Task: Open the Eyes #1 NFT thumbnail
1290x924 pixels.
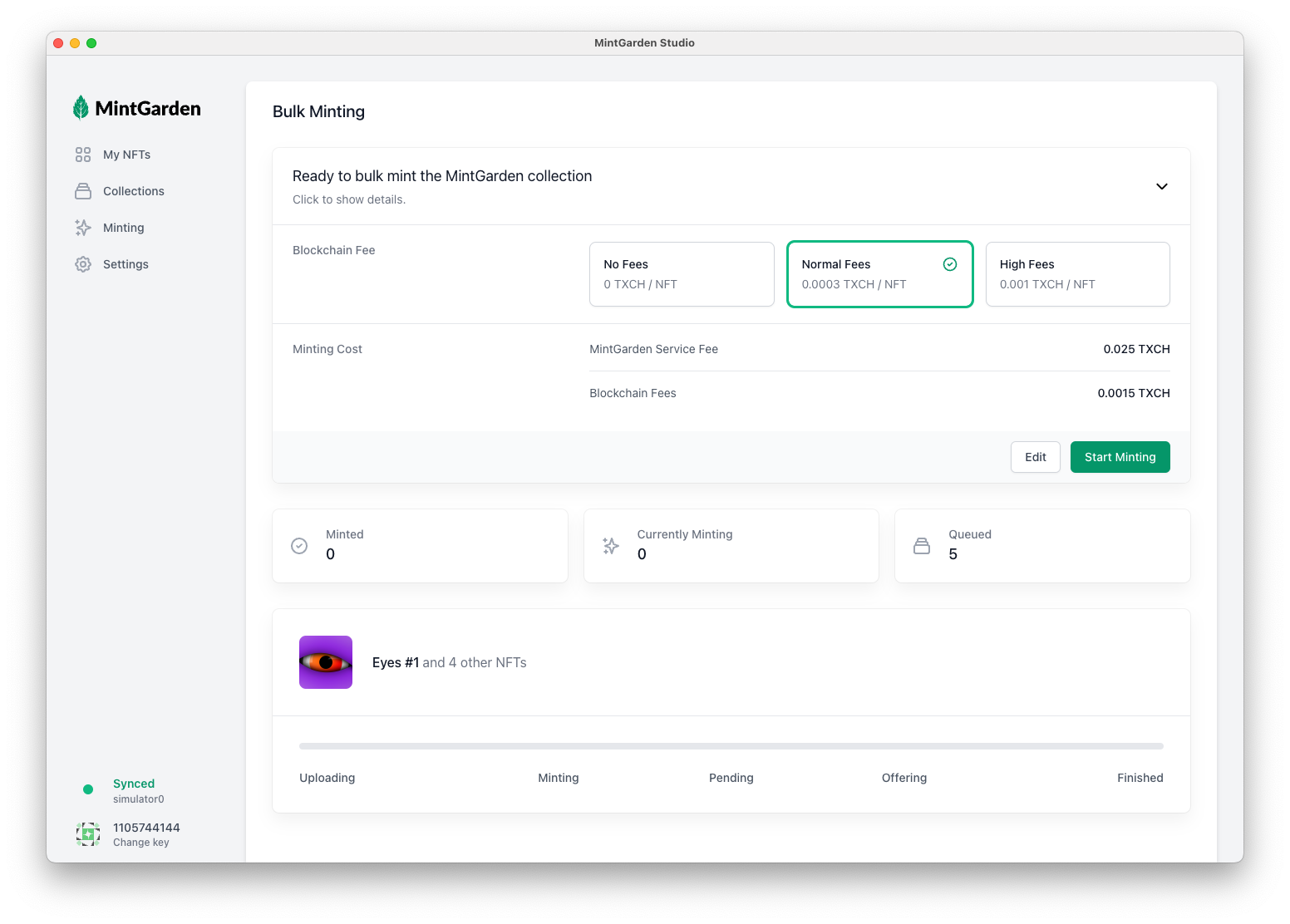Action: pyautogui.click(x=325, y=662)
